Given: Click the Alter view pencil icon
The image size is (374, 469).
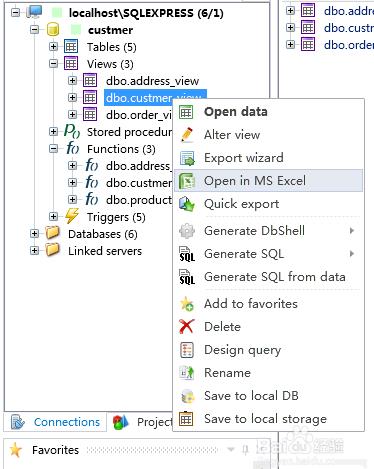Looking at the screenshot, I should [x=187, y=135].
